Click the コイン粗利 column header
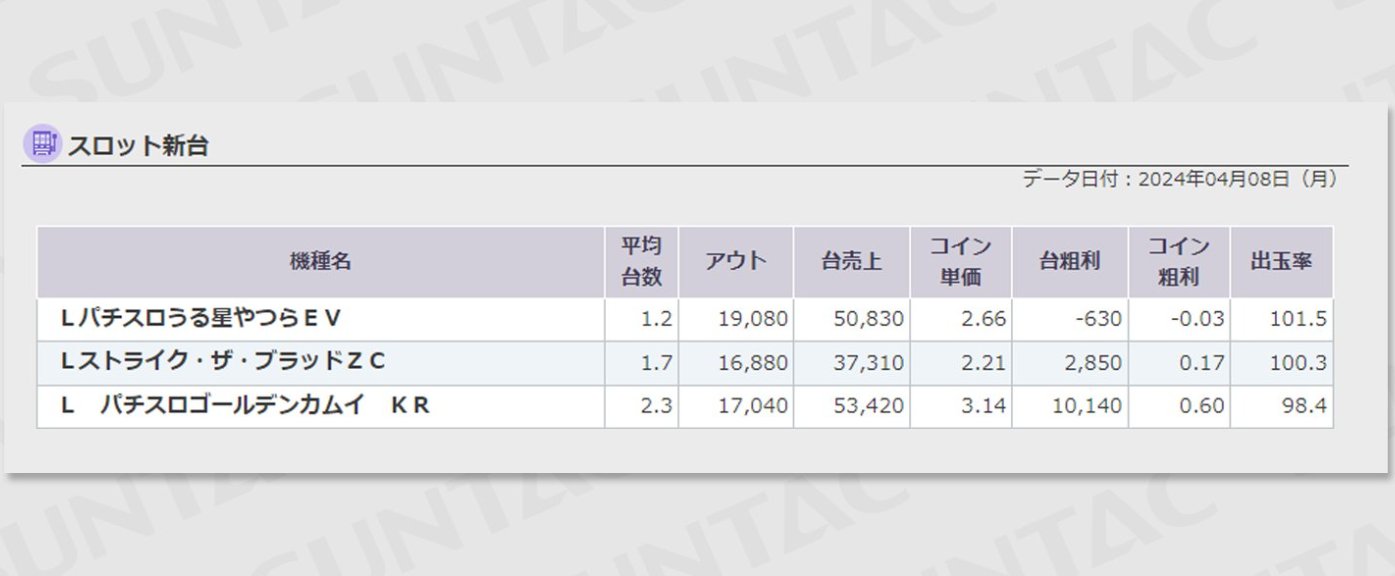The image size is (1395, 576). point(1179,262)
